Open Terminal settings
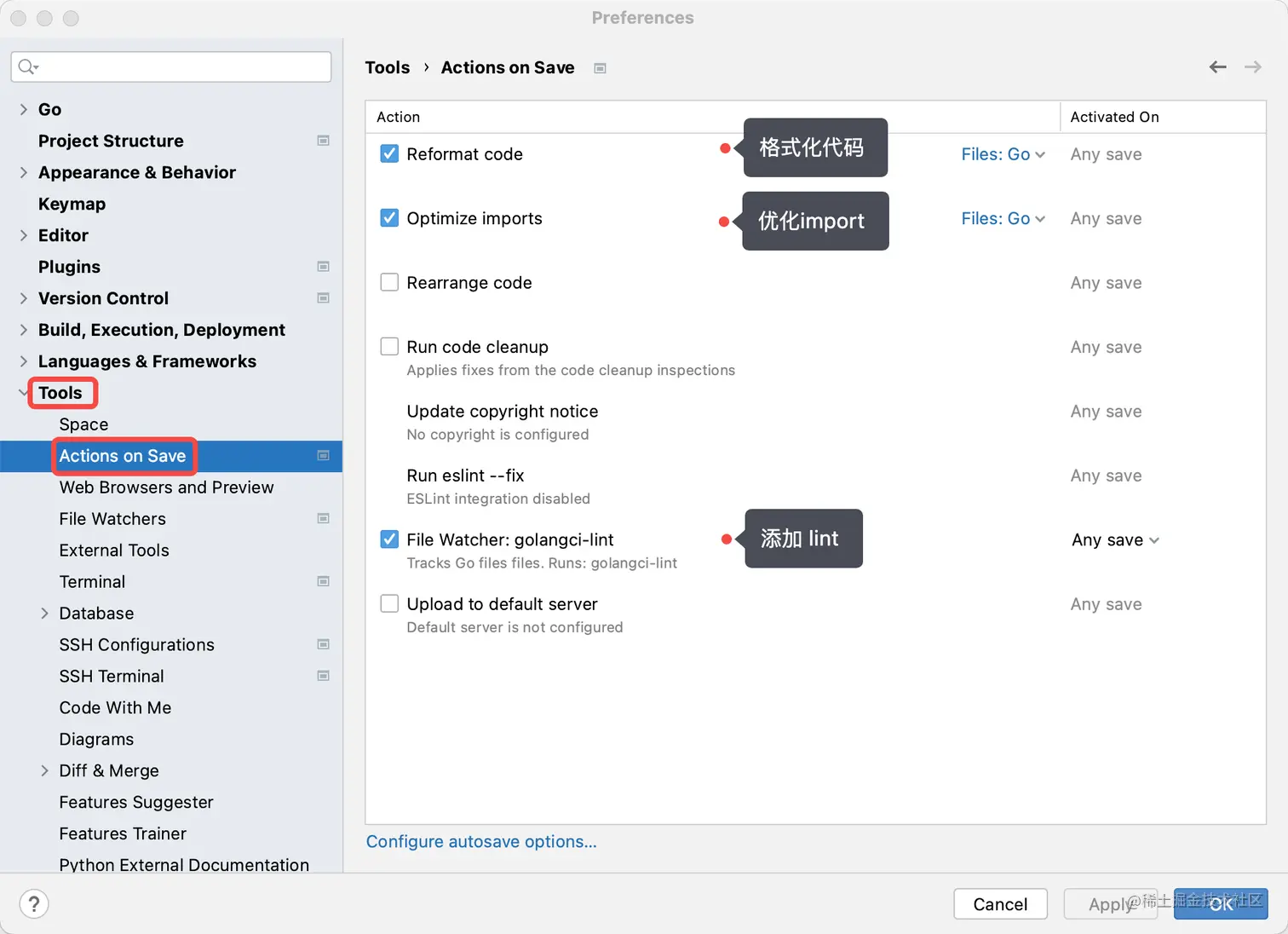This screenshot has height=934, width=1288. (92, 582)
